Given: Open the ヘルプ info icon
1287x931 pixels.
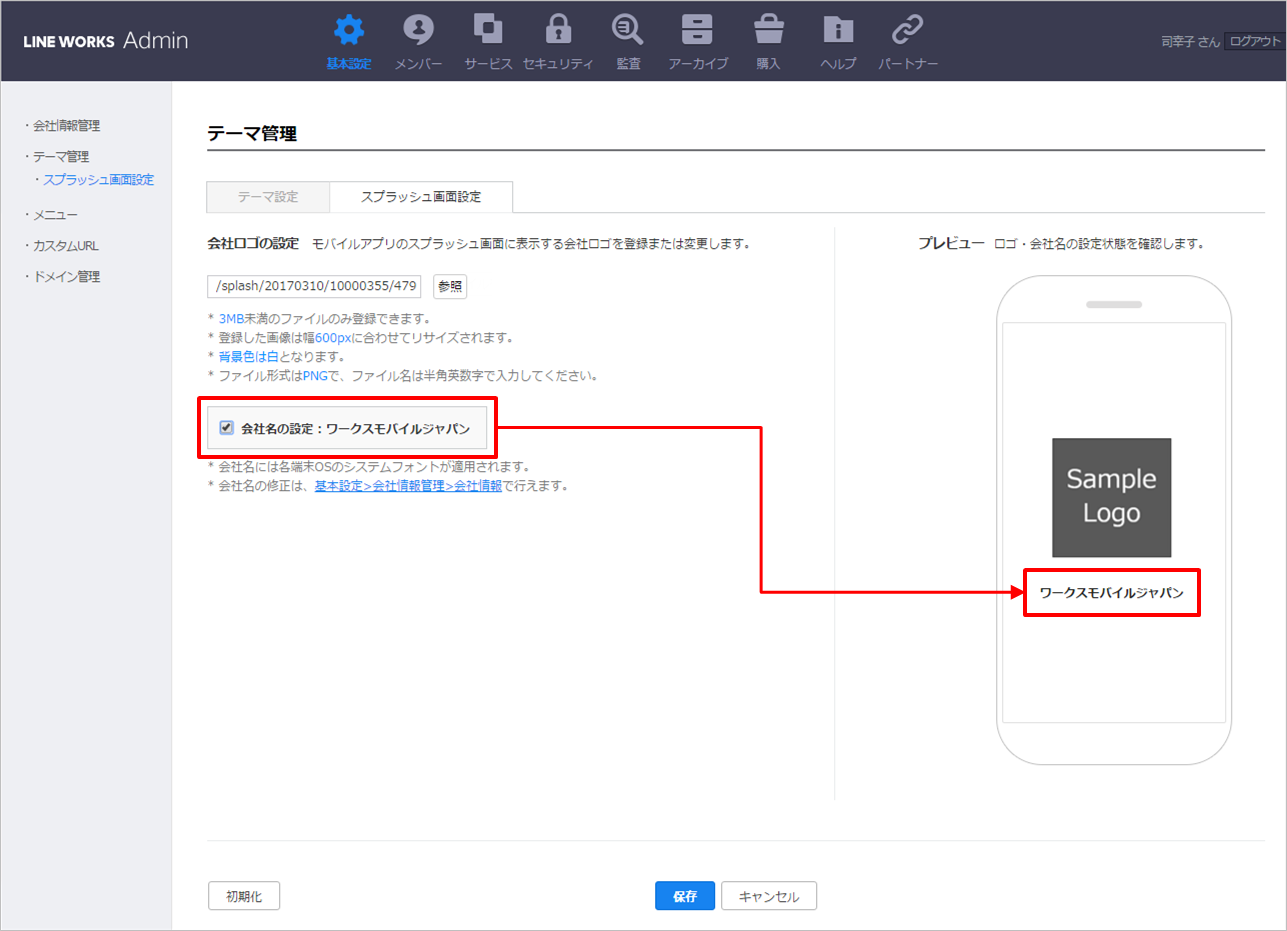Looking at the screenshot, I should click(837, 30).
